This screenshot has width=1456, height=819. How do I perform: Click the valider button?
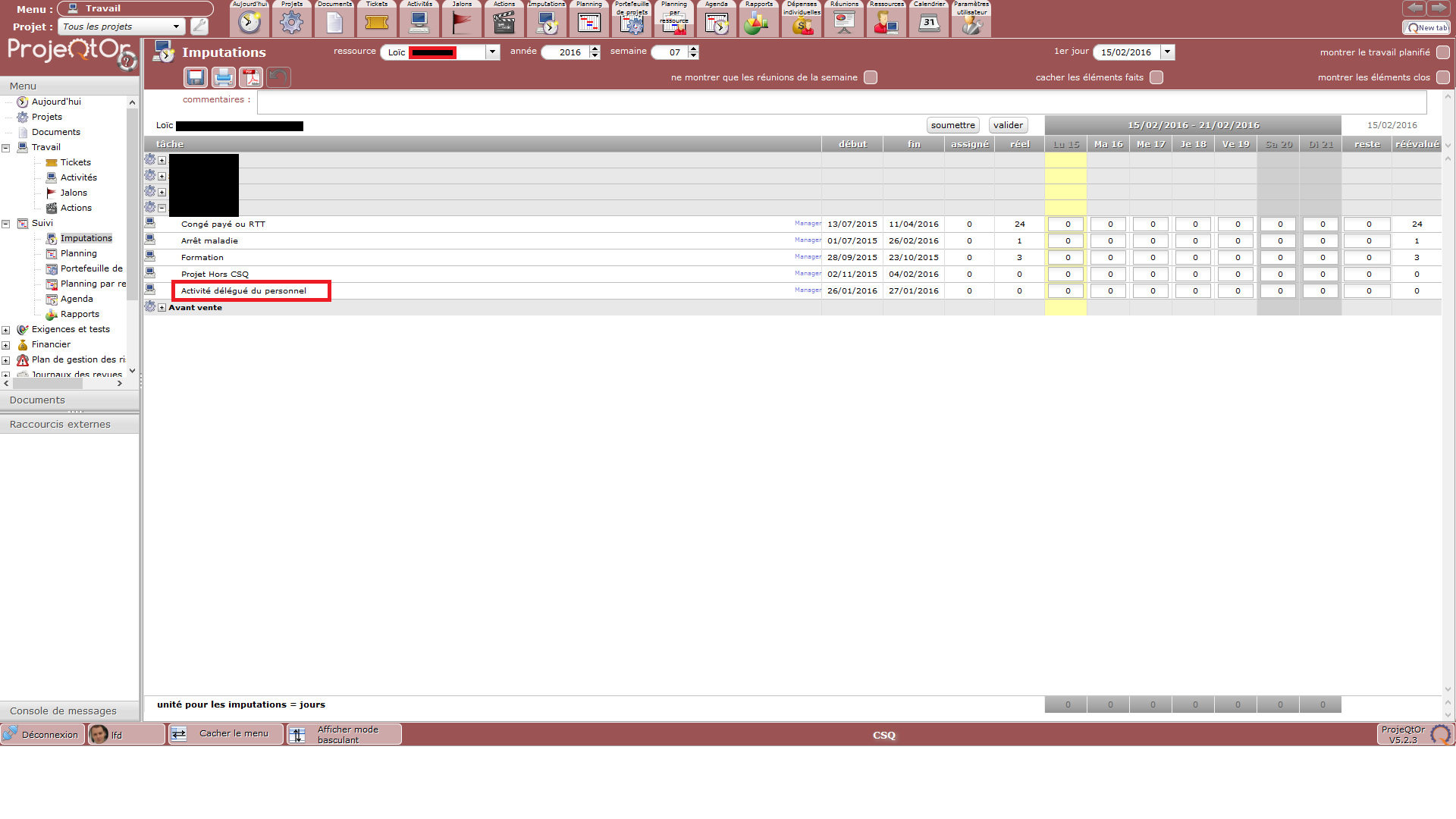pyautogui.click(x=1008, y=125)
